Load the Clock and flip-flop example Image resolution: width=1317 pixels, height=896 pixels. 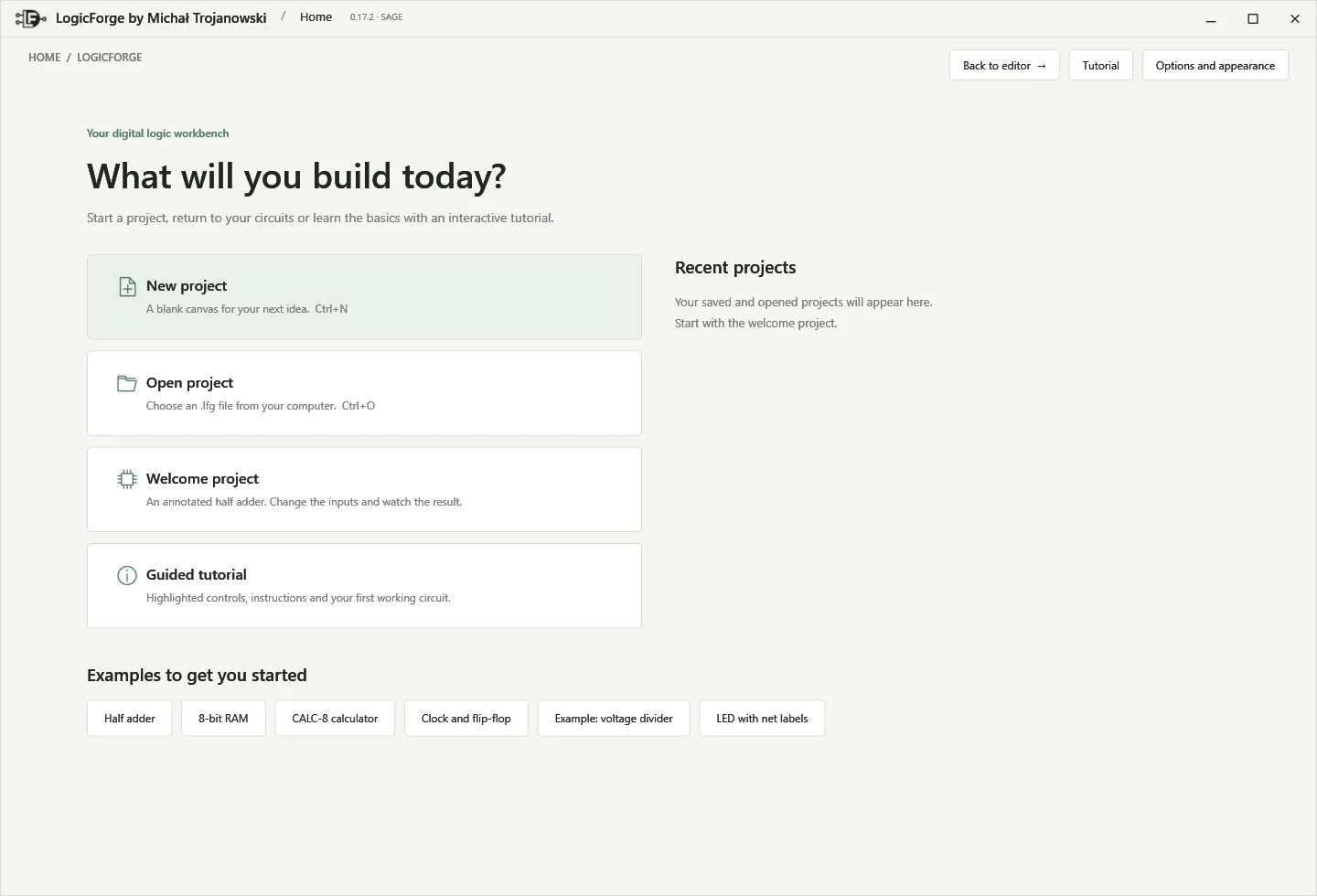(x=466, y=719)
